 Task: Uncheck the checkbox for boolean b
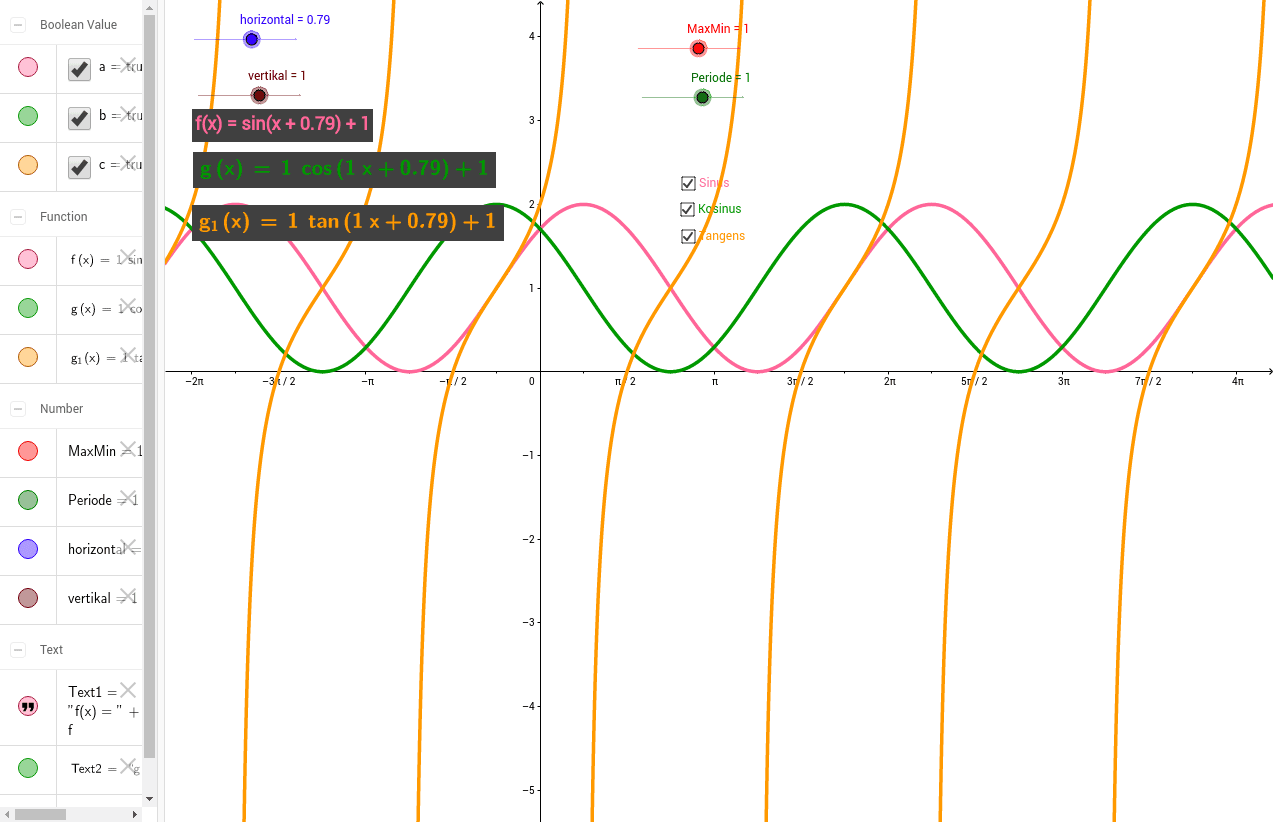point(80,118)
